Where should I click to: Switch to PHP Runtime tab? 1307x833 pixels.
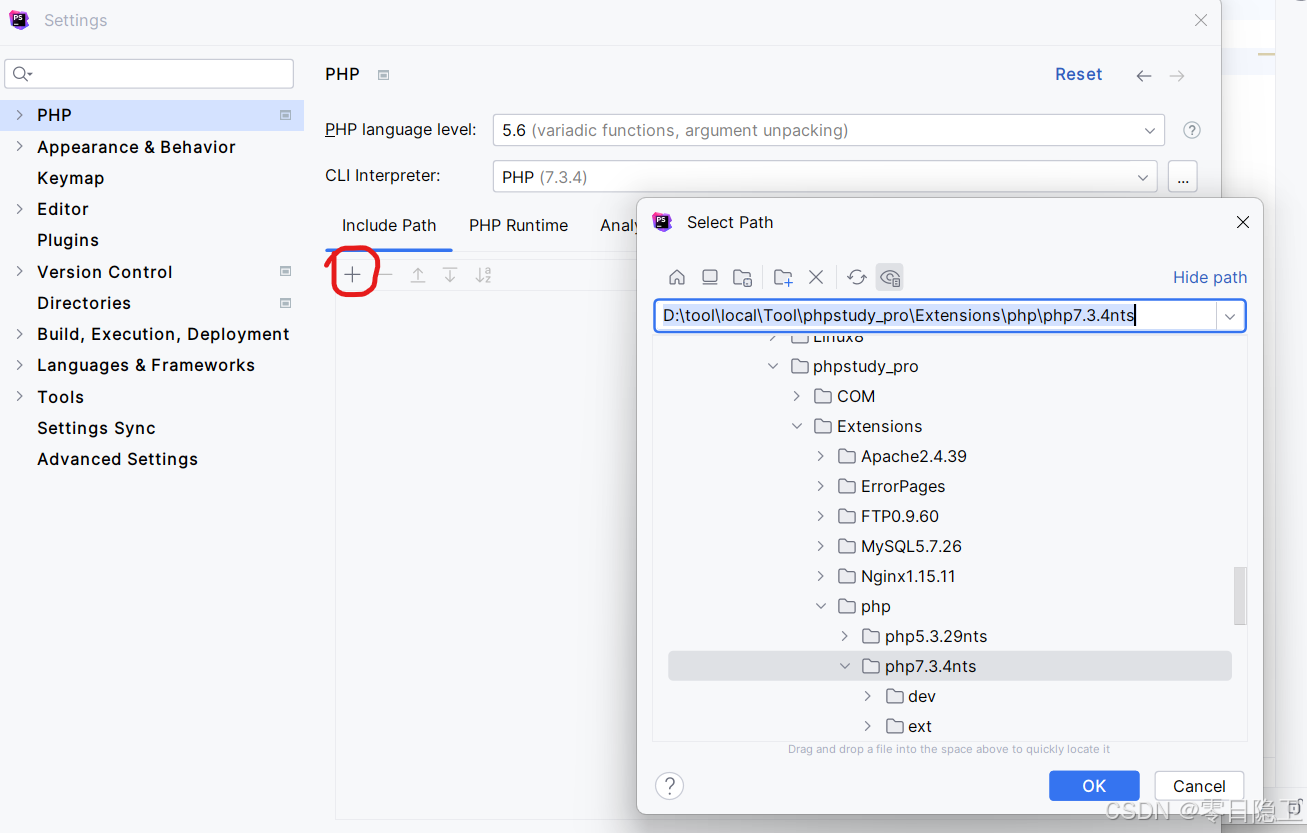518,225
